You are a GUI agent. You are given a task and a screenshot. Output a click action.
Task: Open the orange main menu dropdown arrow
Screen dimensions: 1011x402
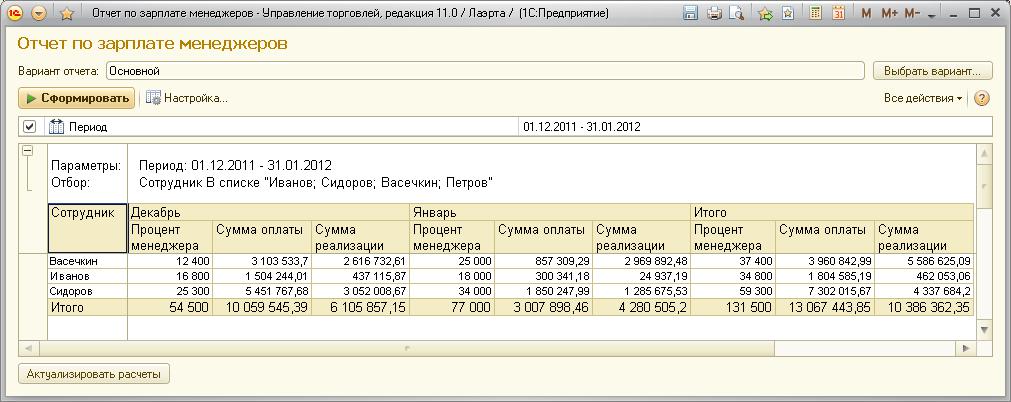(x=39, y=13)
